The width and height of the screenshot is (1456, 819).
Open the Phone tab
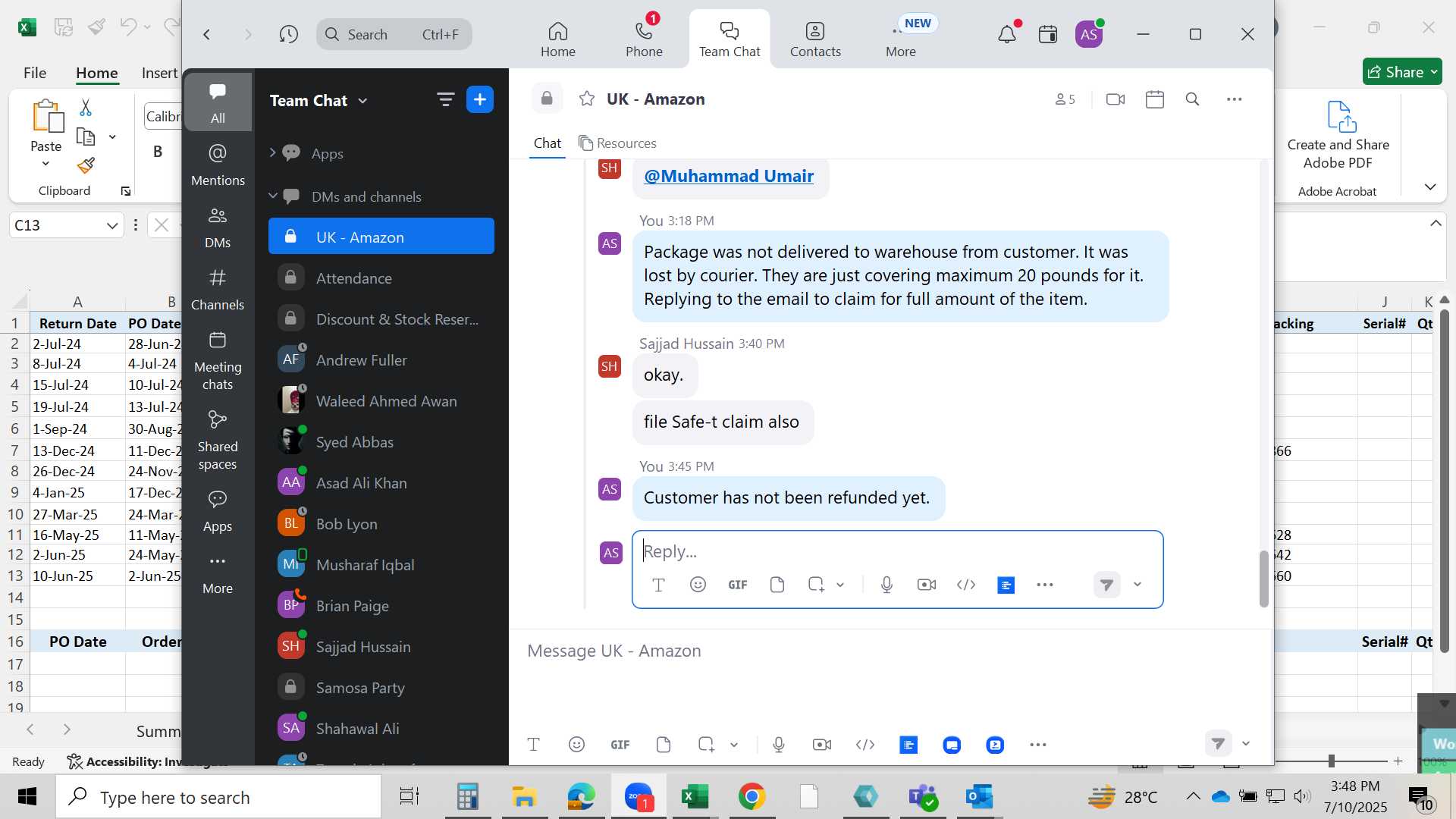point(644,39)
